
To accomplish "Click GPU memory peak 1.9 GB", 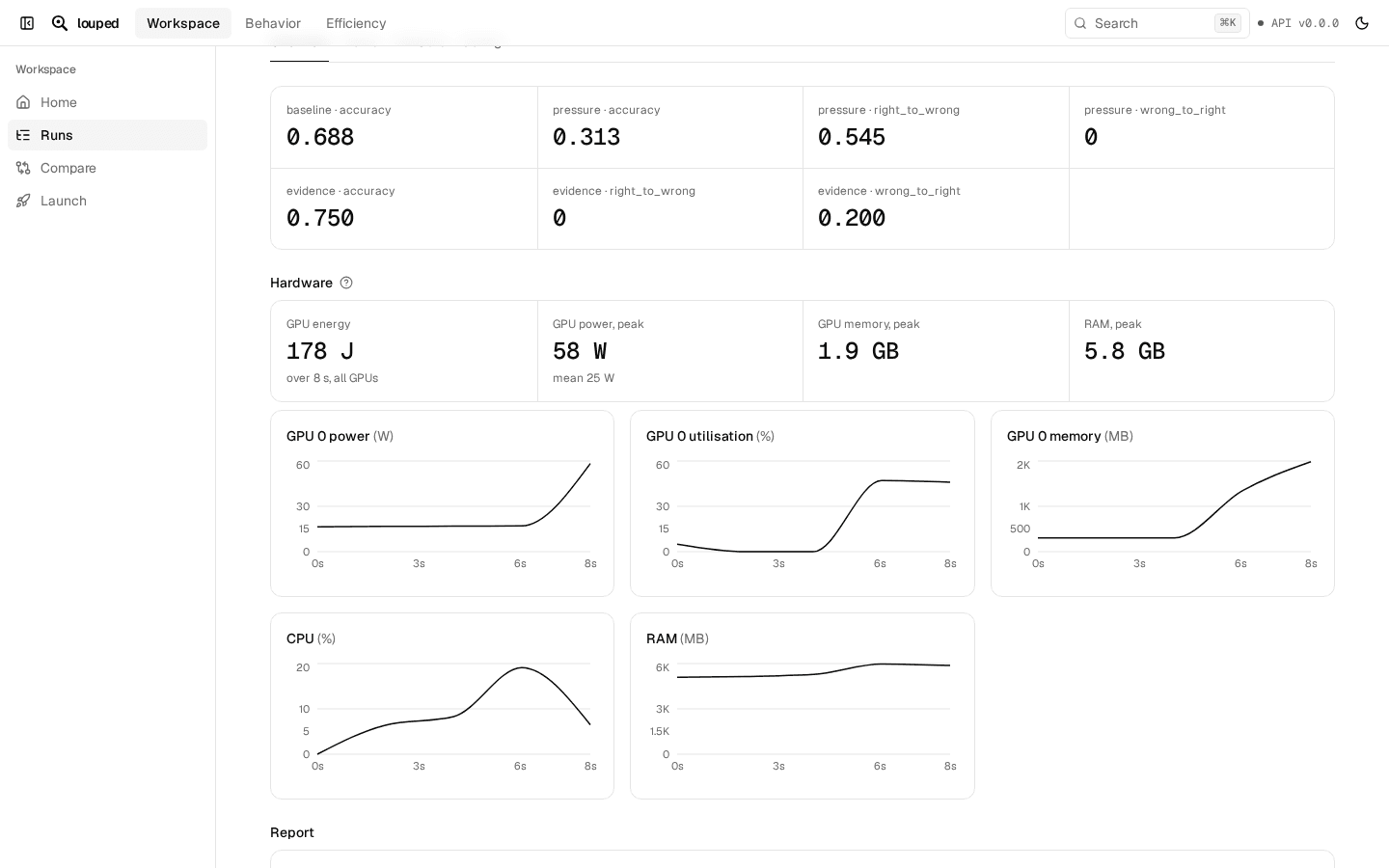I will coord(858,351).
